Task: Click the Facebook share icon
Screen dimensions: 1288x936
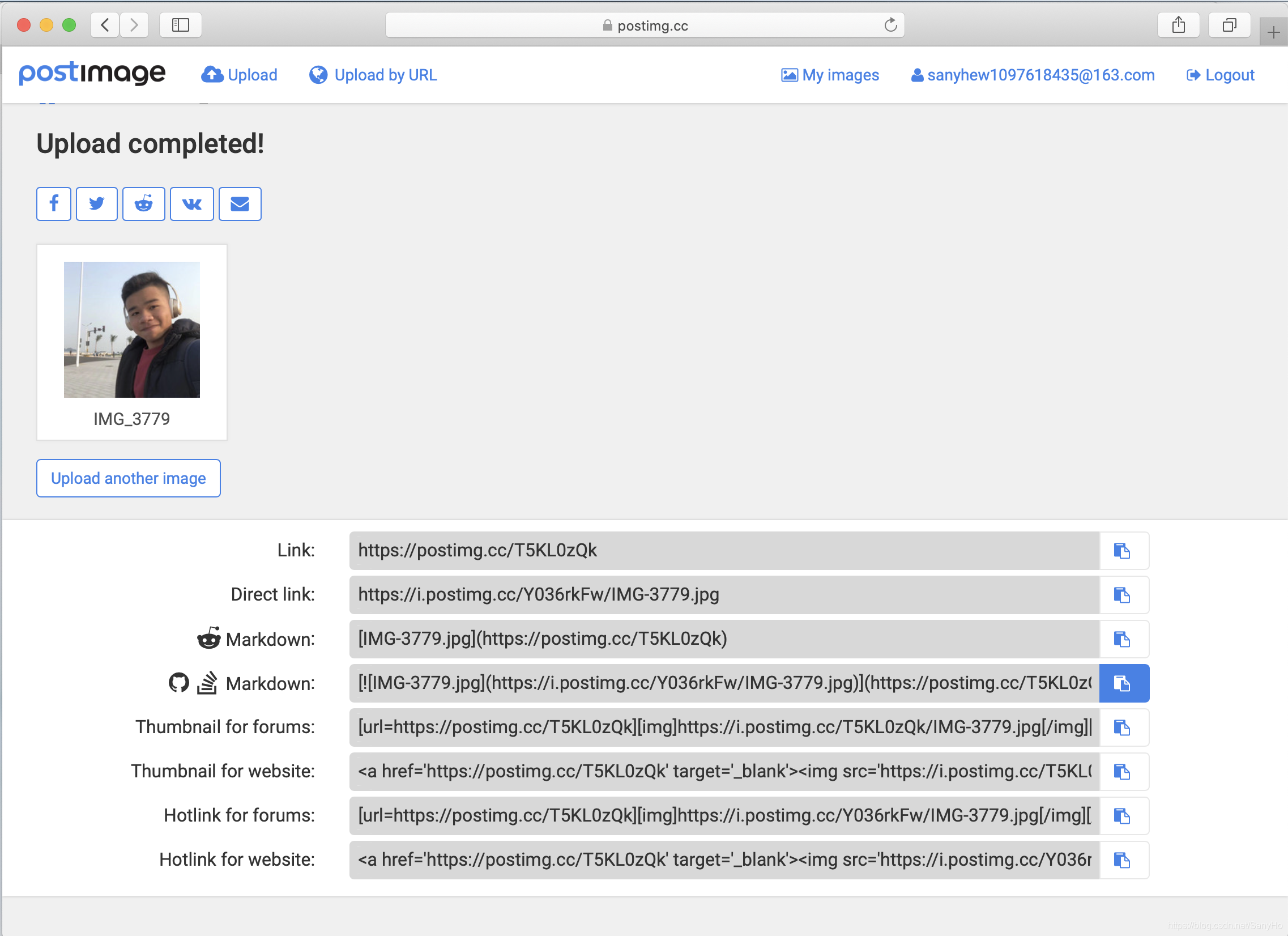Action: [54, 204]
